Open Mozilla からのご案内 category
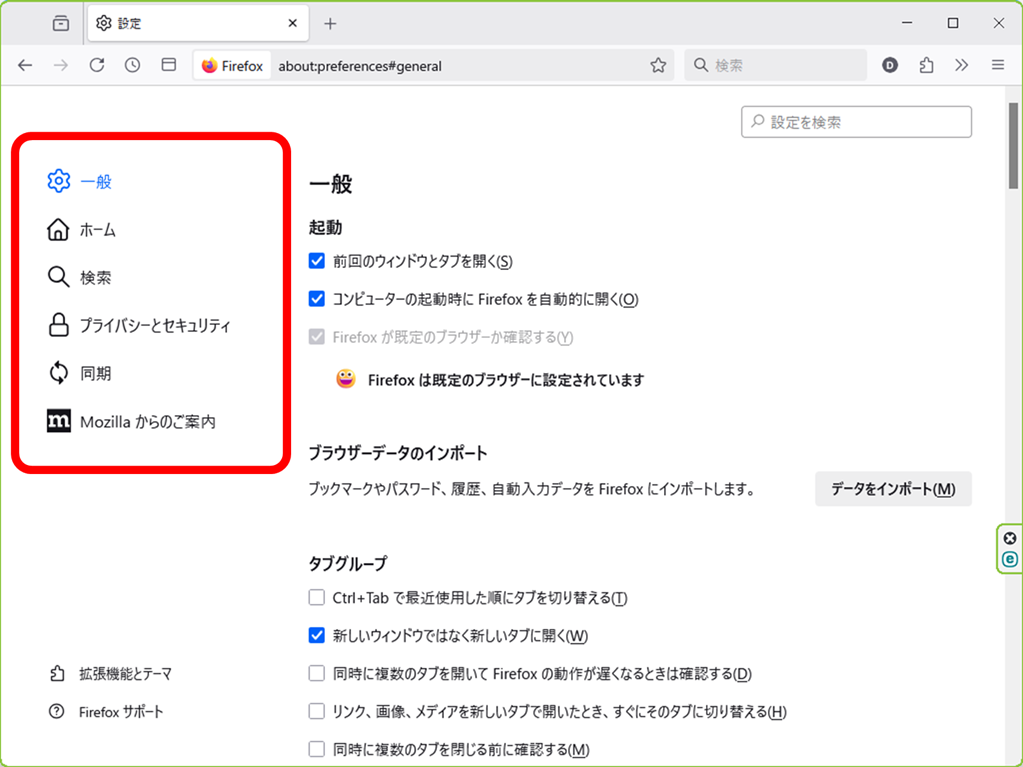This screenshot has height=767, width=1023. pyautogui.click(x=148, y=422)
